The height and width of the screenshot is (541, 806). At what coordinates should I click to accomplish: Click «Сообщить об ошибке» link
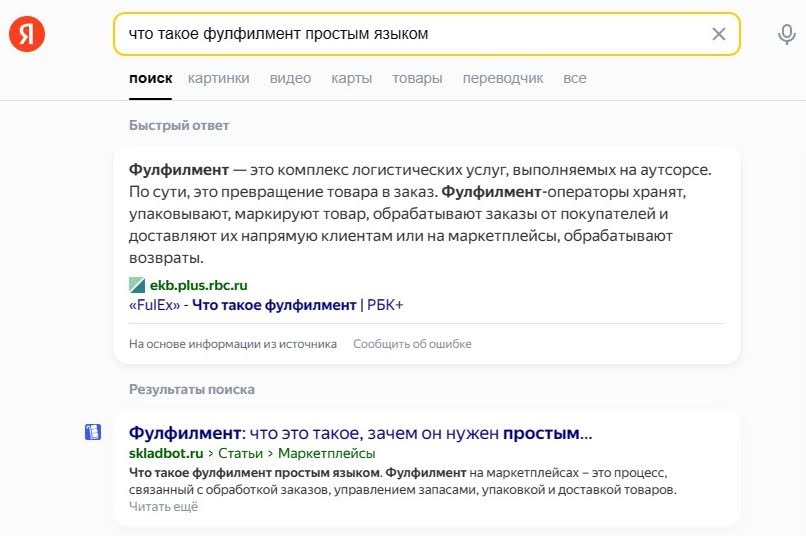[x=412, y=344]
